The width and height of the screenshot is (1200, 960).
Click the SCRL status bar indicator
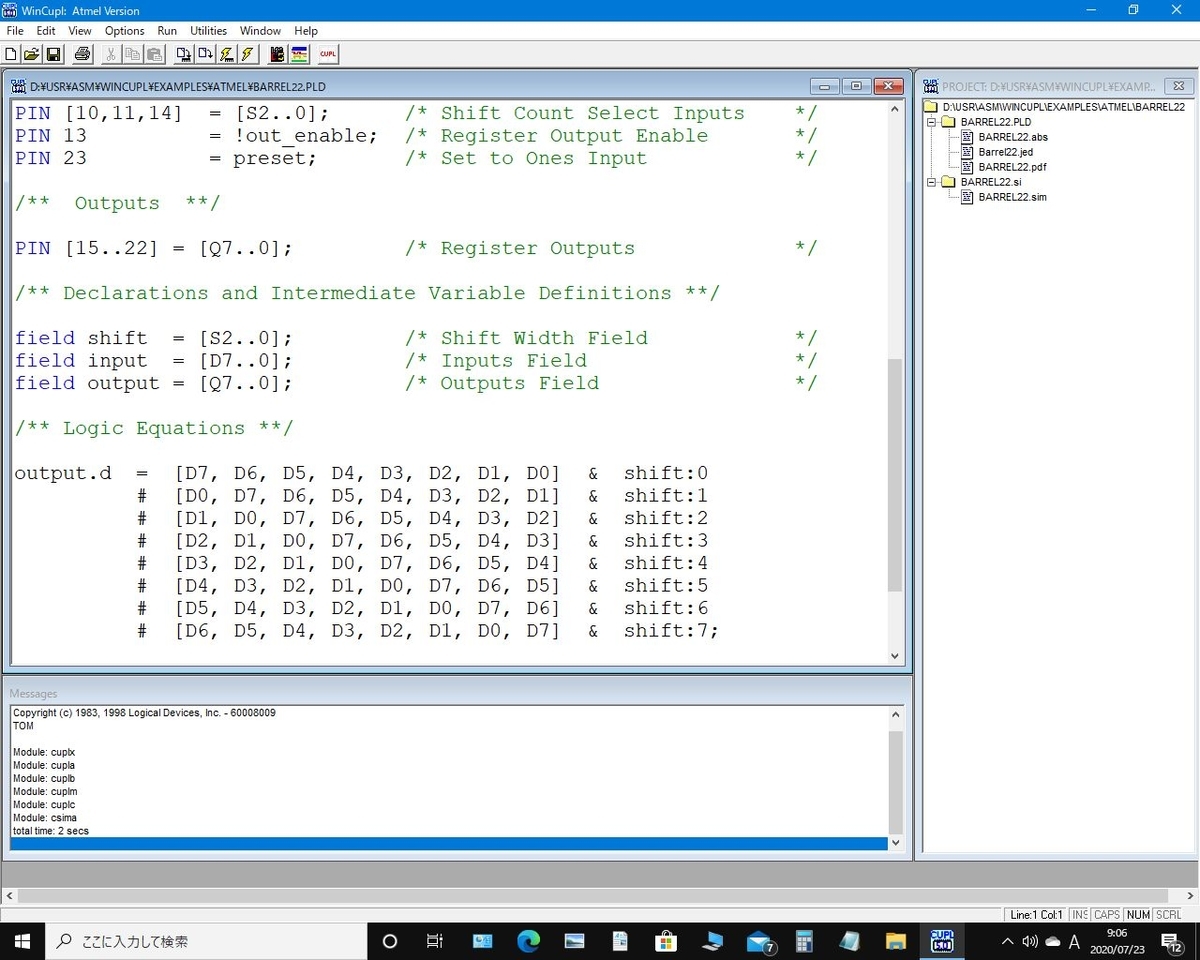click(x=1169, y=915)
